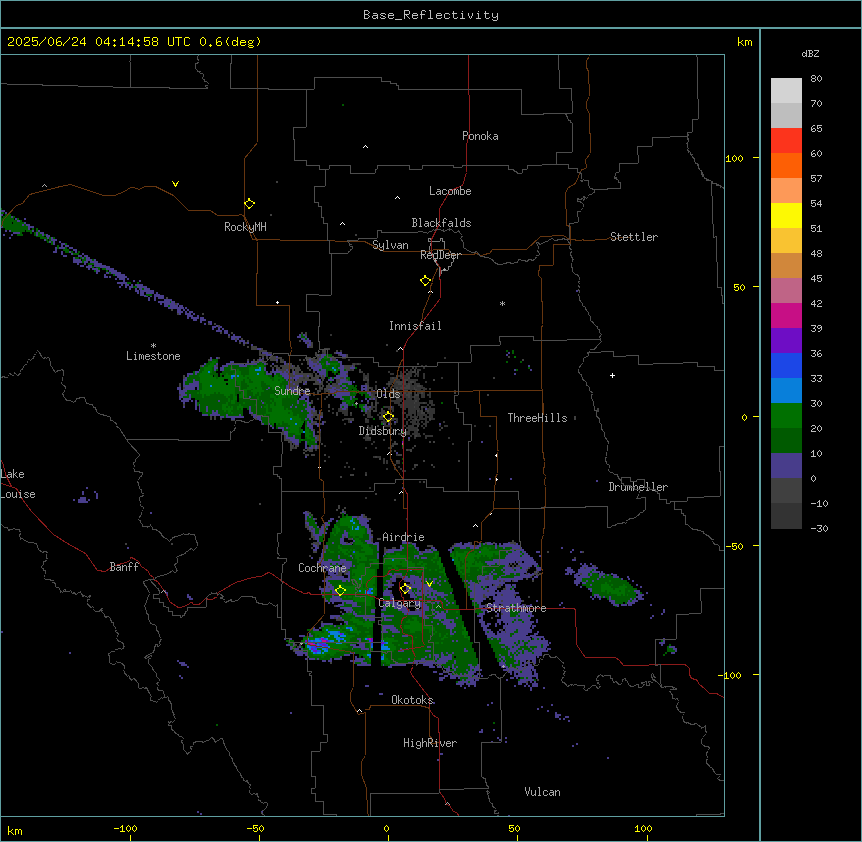Click the -100 tick on bottom axis

pyautogui.click(x=125, y=829)
